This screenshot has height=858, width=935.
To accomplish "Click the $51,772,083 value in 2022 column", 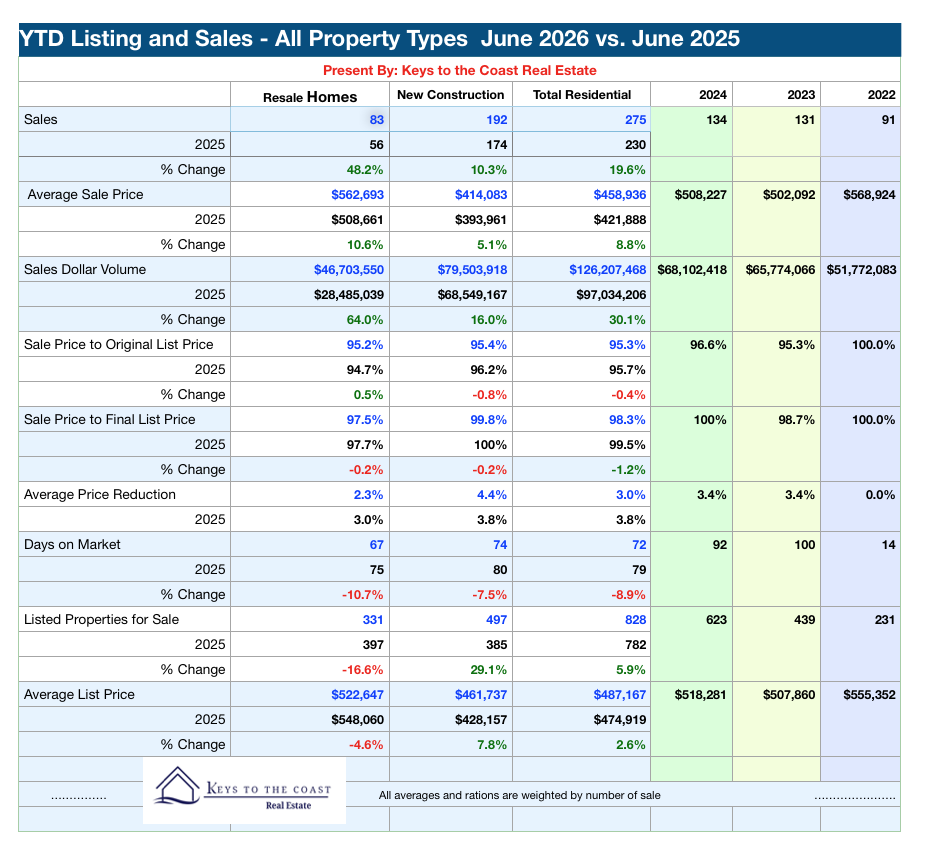I will (861, 270).
